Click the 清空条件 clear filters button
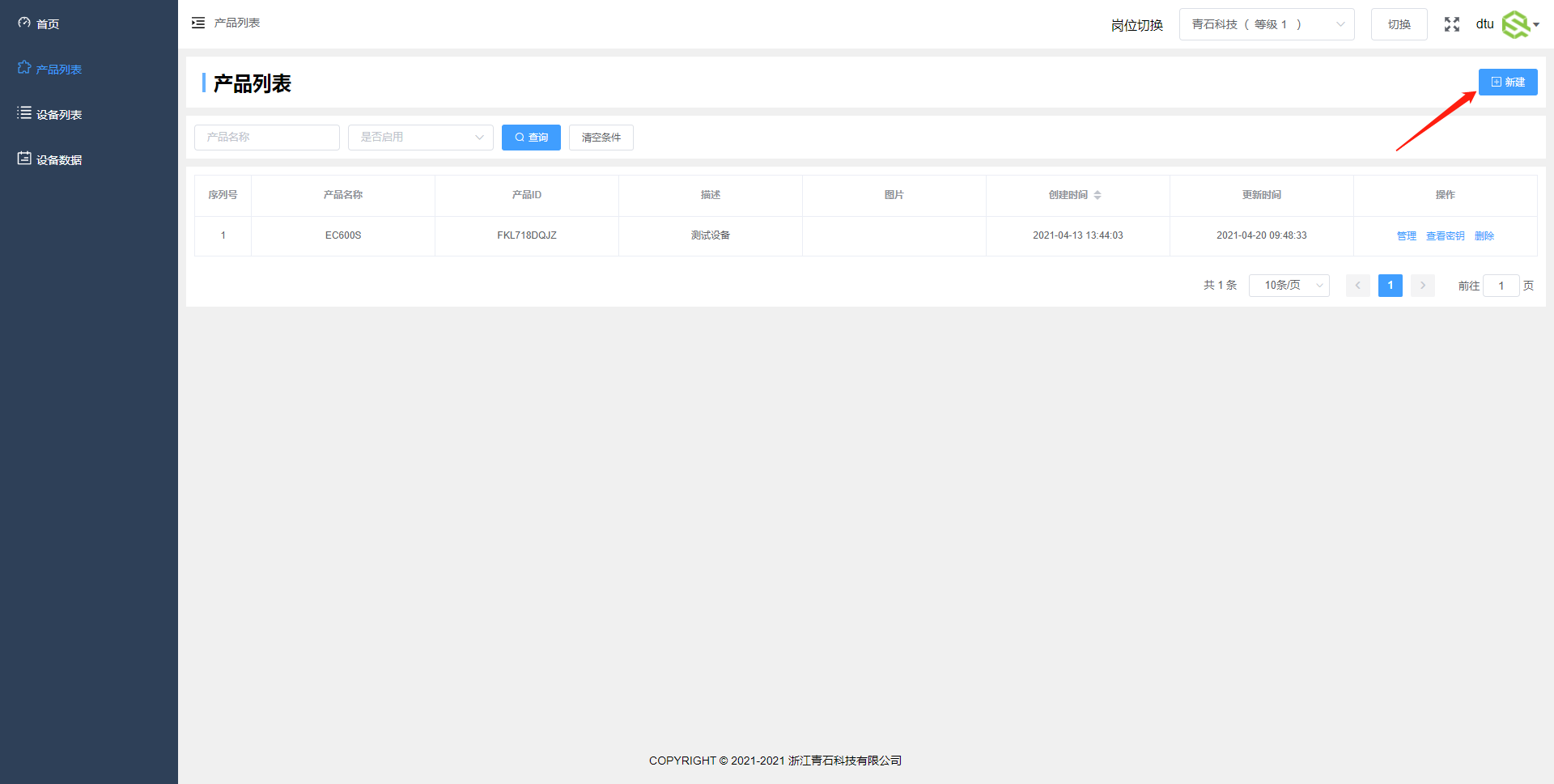 [601, 138]
